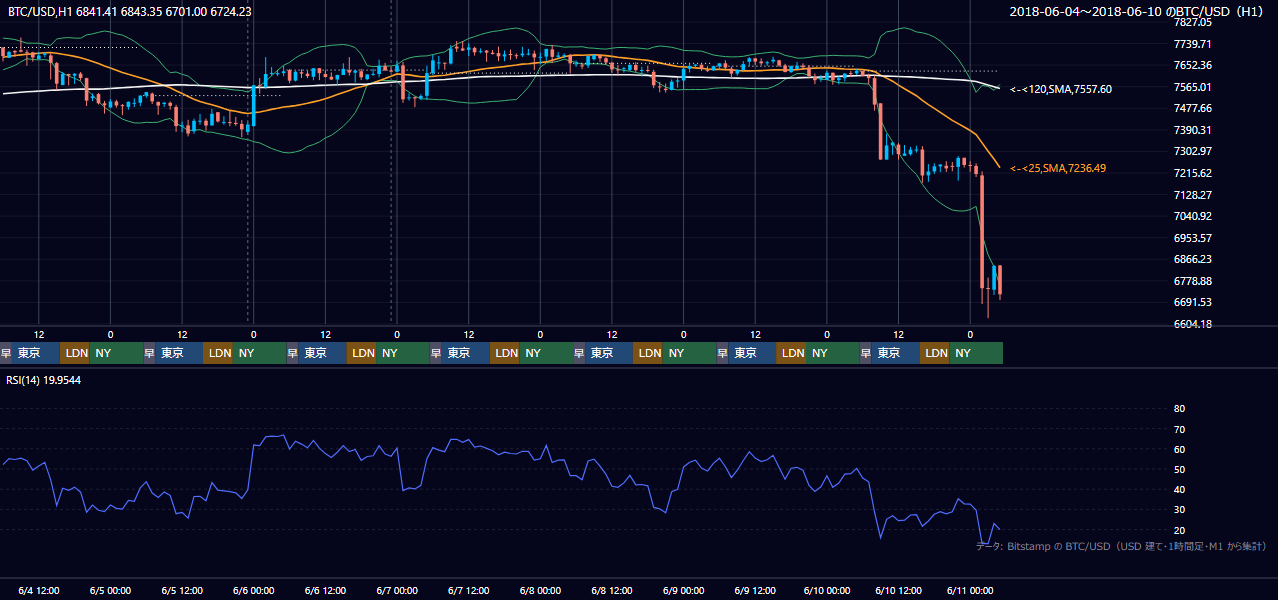Screen dimensions: 1278x600
Task: Select the 6/10 12:00 time axis label
Action: tap(899, 590)
